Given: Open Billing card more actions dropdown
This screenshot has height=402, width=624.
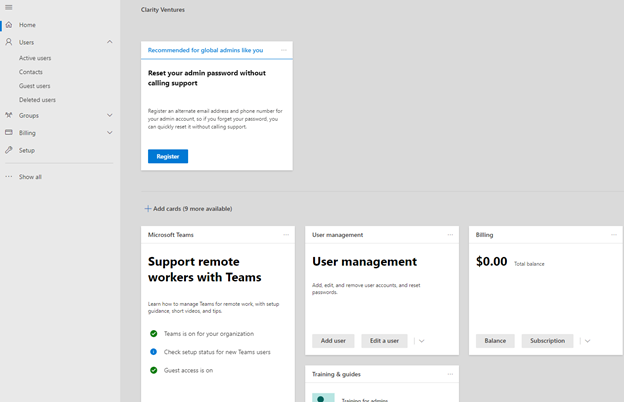Looking at the screenshot, I should [587, 341].
